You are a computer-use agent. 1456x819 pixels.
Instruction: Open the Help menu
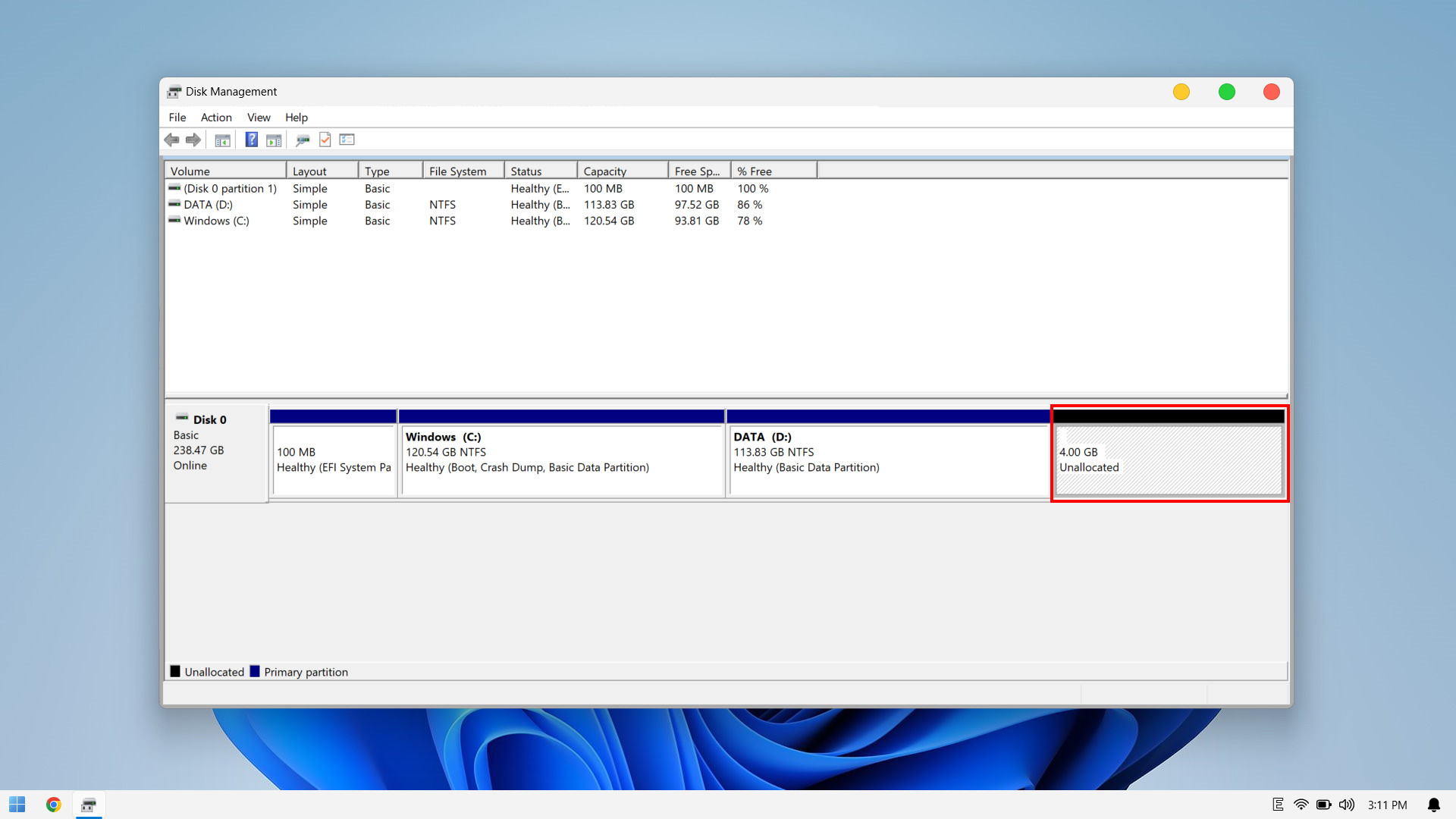pyautogui.click(x=297, y=117)
